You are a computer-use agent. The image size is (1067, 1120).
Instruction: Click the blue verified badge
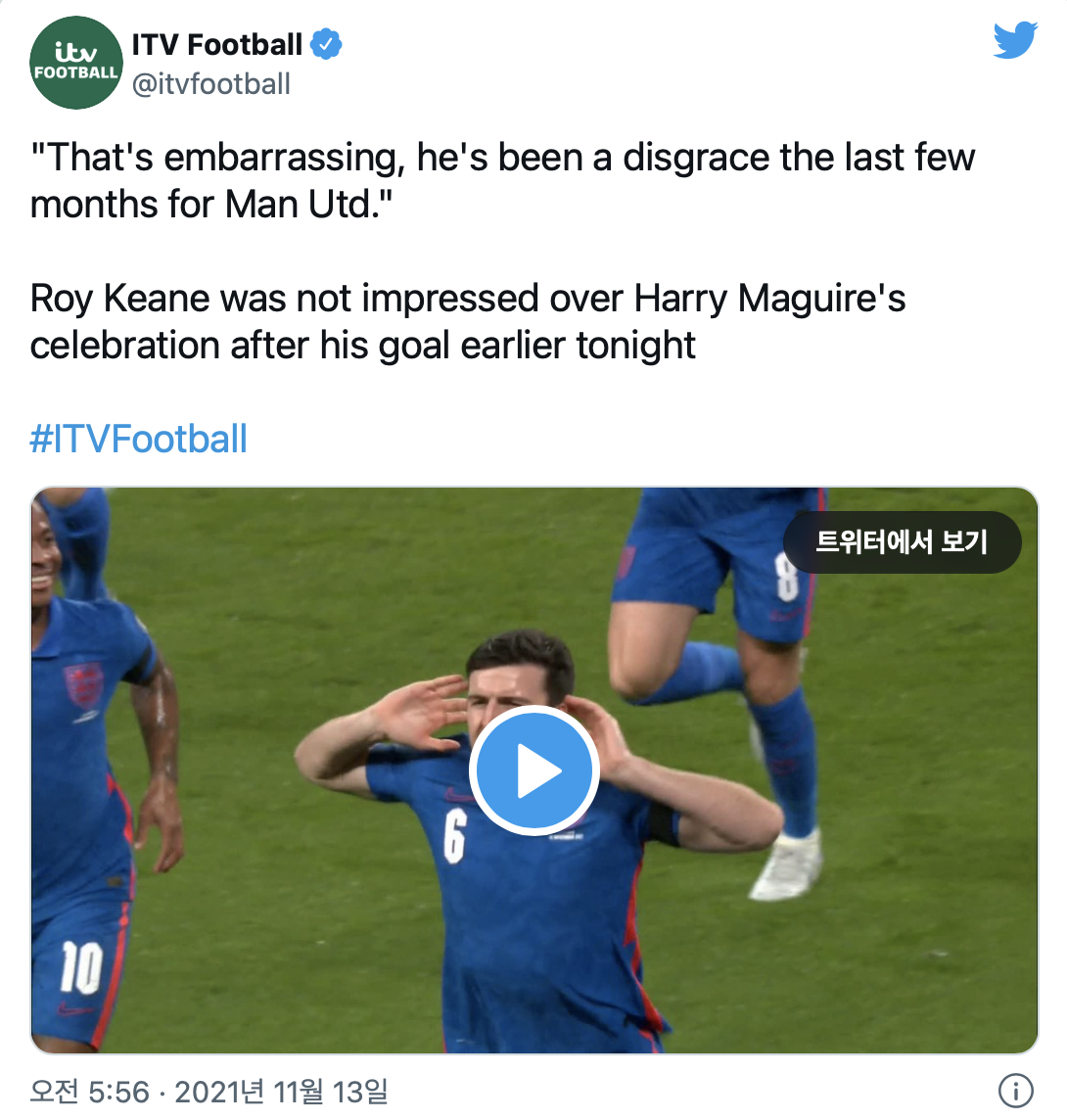(326, 45)
